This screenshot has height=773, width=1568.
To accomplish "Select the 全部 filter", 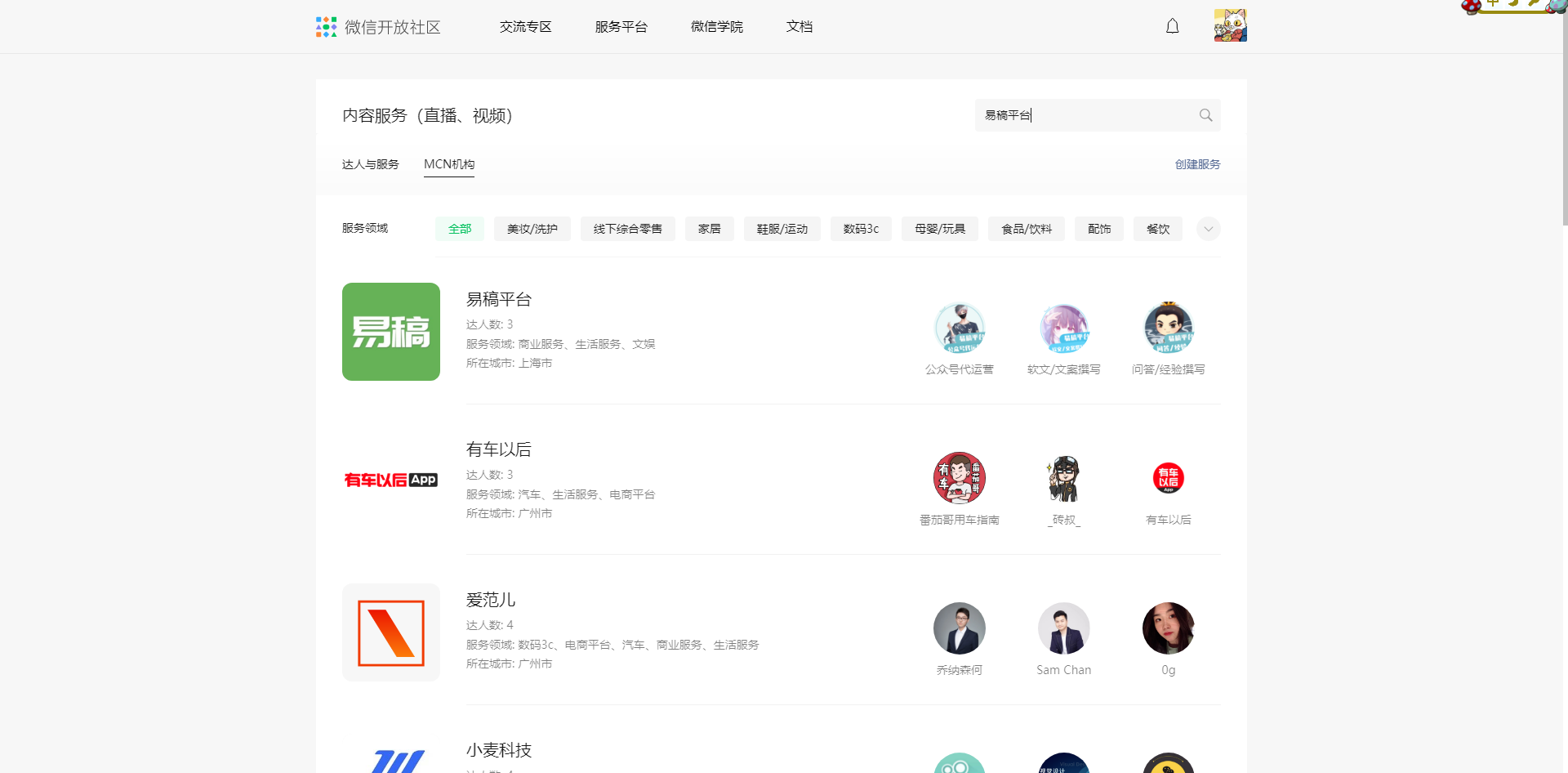I will point(460,229).
